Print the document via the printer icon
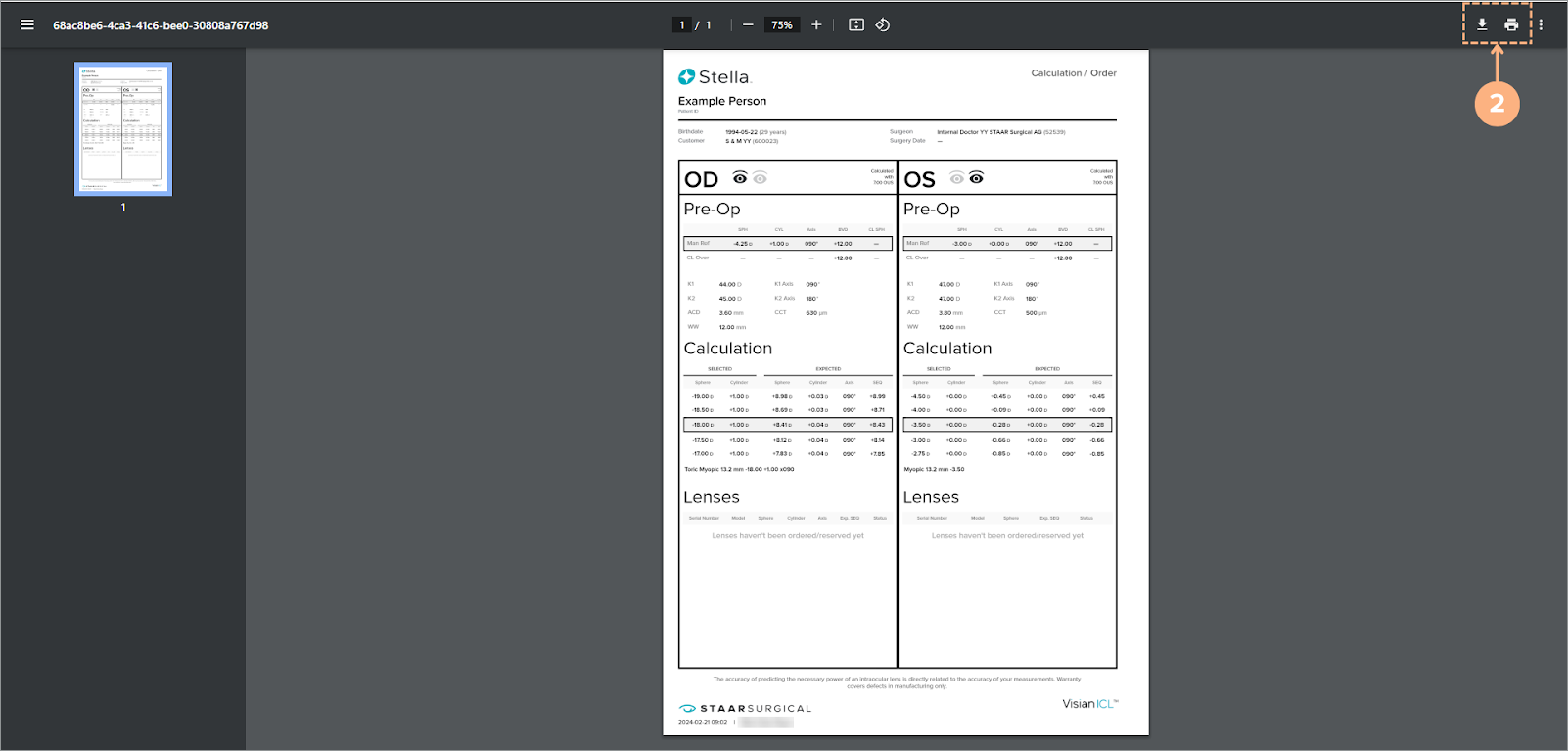Screen dimensions: 1568x751 point(1511,24)
